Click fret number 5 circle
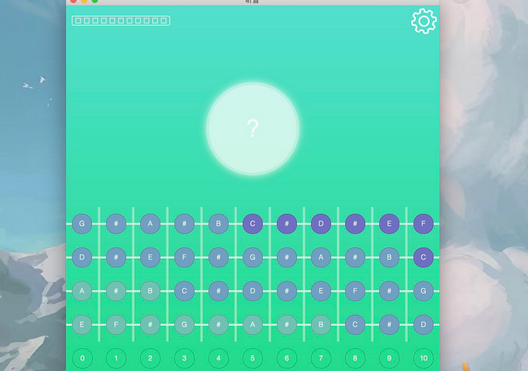Image resolution: width=528 pixels, height=371 pixels. pyautogui.click(x=253, y=358)
